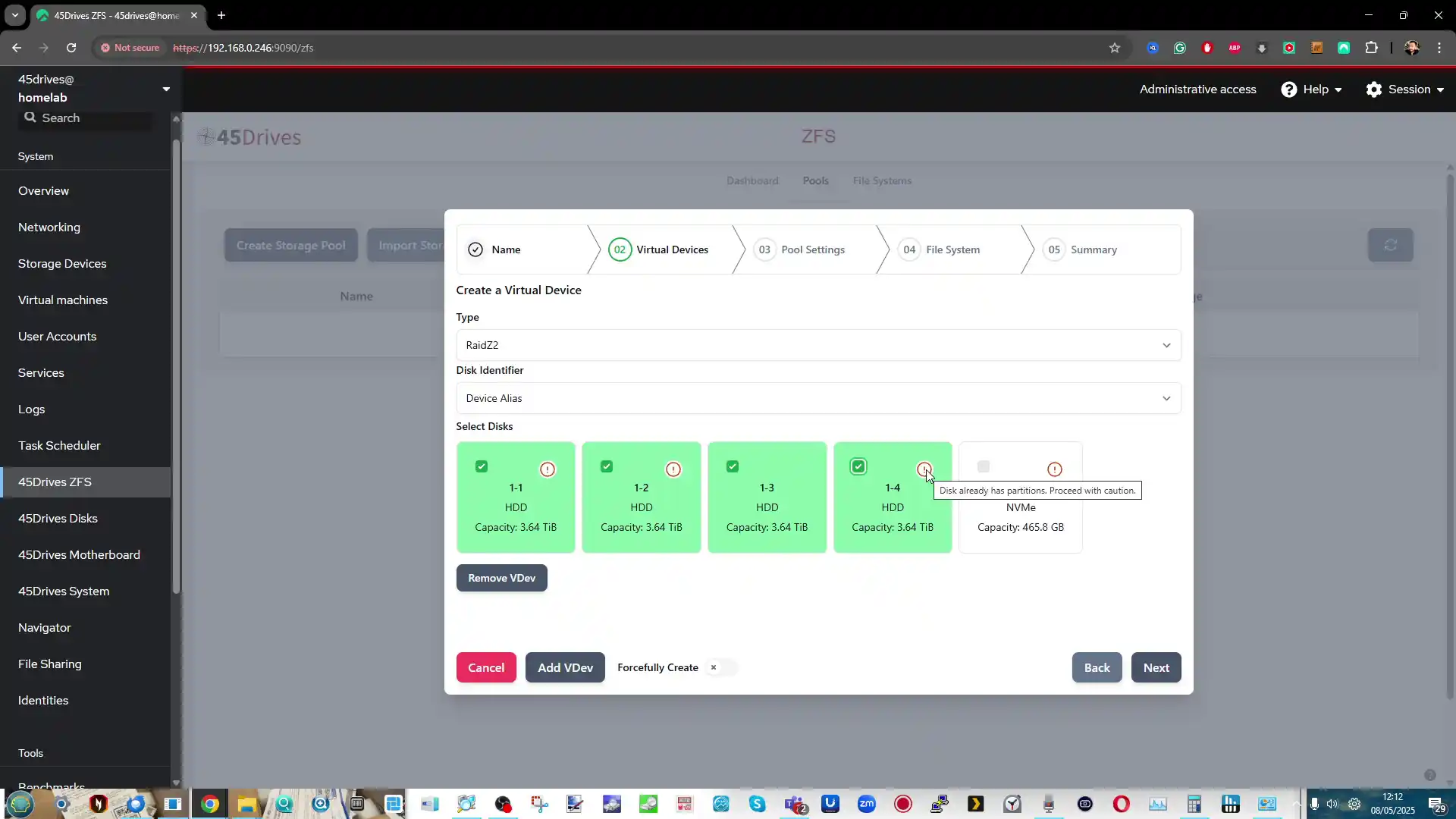Image resolution: width=1456 pixels, height=819 pixels.
Task: Click the completed Name step check icon
Action: pyautogui.click(x=475, y=249)
